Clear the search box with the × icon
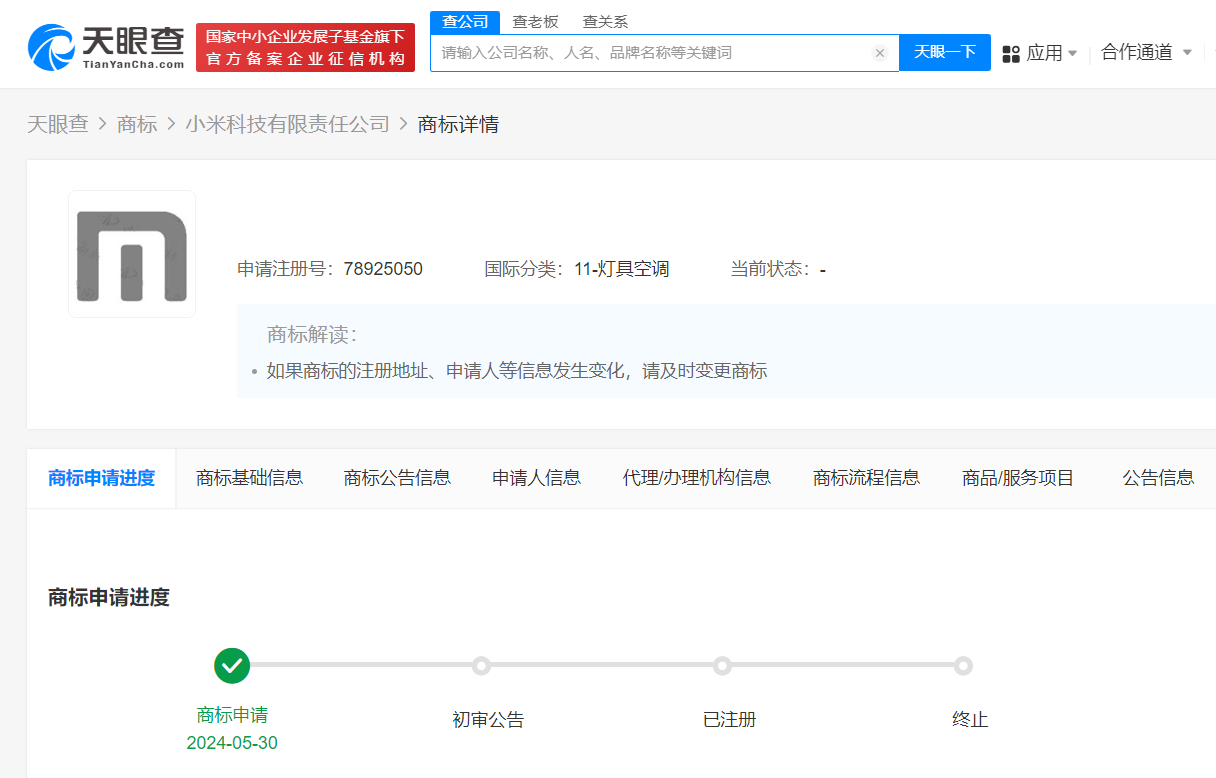 click(x=879, y=53)
